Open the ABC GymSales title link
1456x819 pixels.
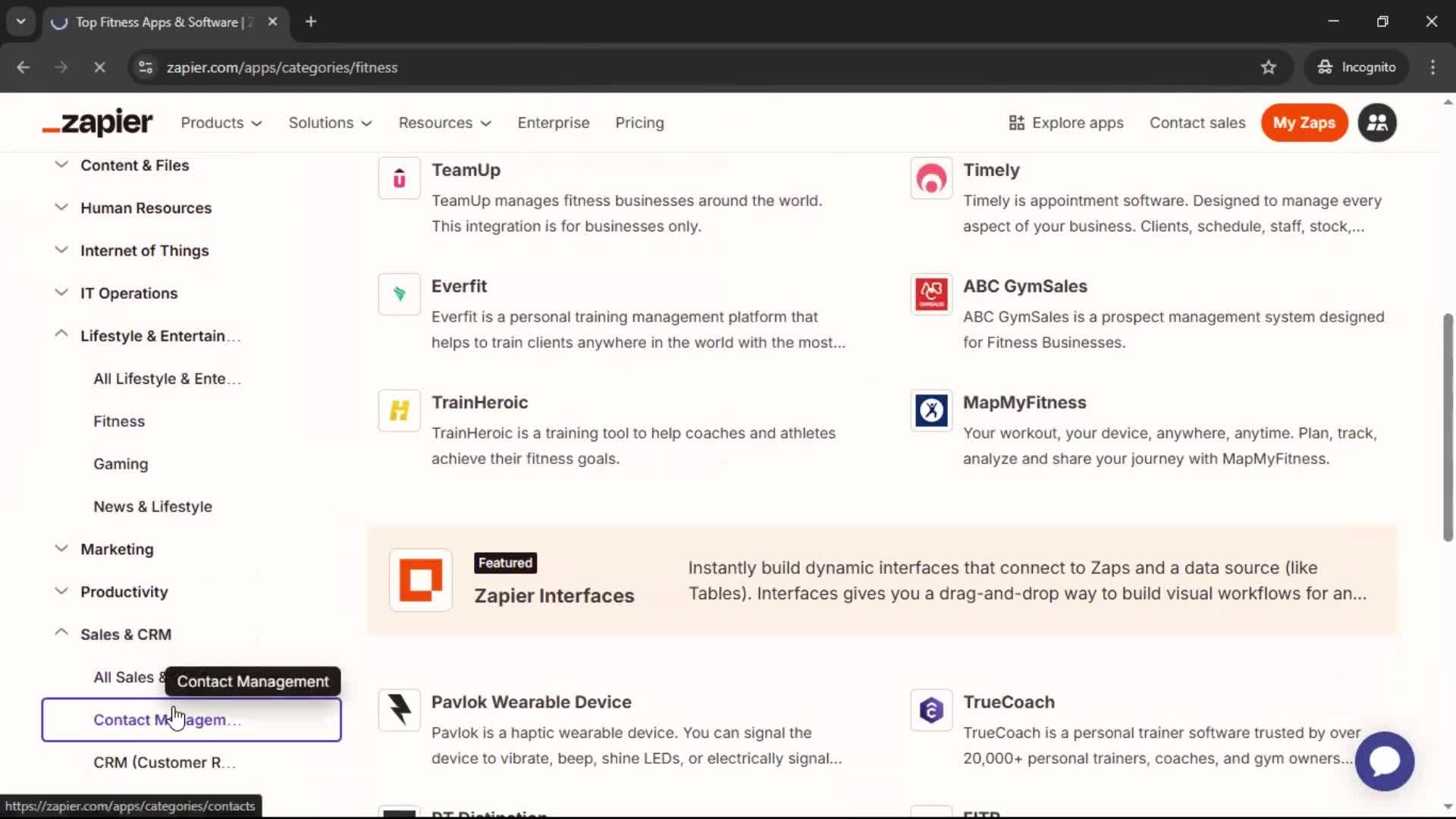pos(1025,286)
